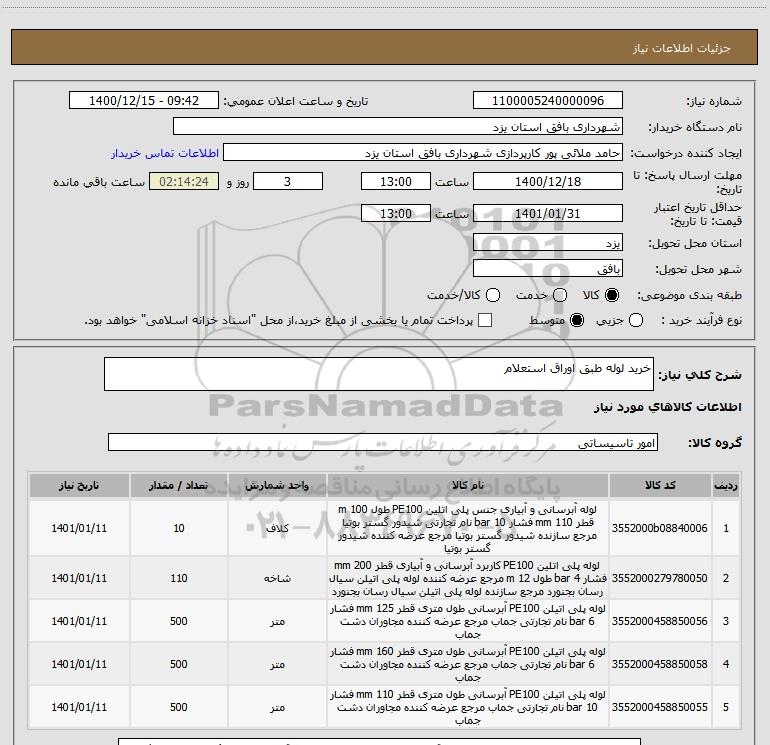Viewport: 770px width, 745px height.
Task: Click the description box خرید لوله طبق اوراق استعلام
Action: 379,374
